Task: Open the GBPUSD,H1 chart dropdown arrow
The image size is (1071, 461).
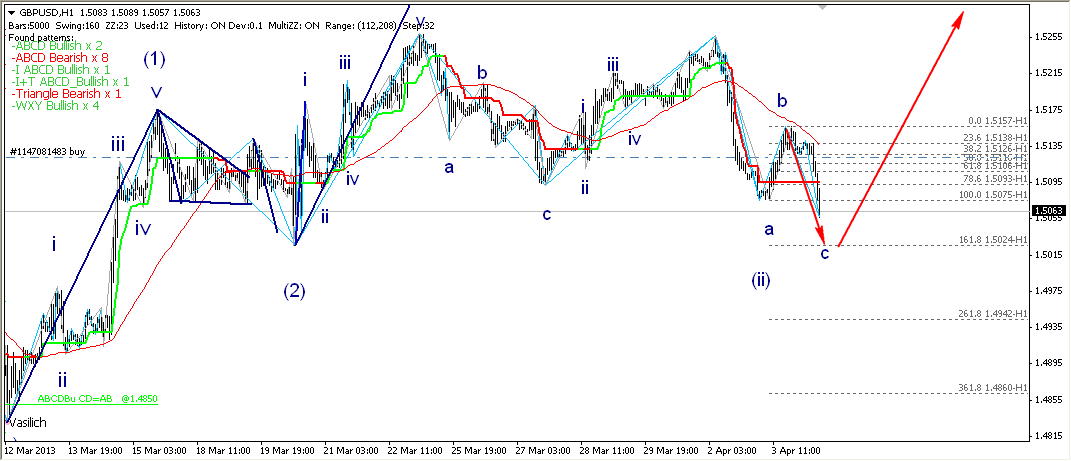Action: (x=11, y=11)
